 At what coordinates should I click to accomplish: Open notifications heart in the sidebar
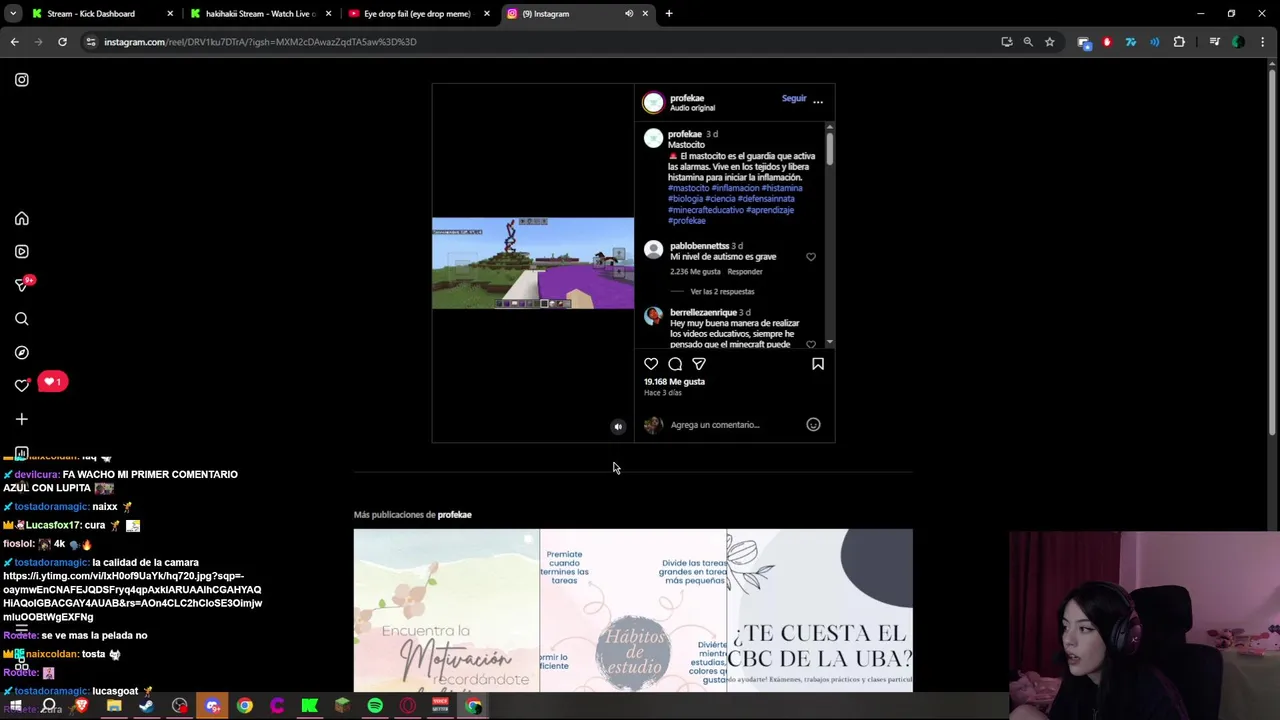[22, 385]
